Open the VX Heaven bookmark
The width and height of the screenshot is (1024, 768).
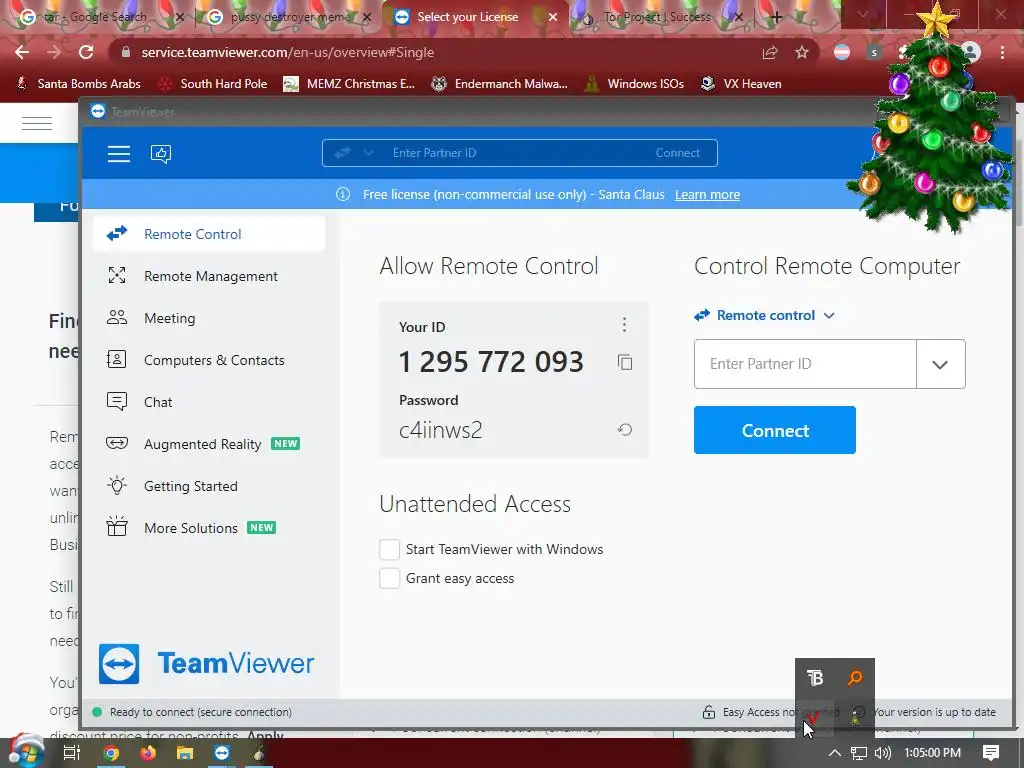(x=741, y=84)
